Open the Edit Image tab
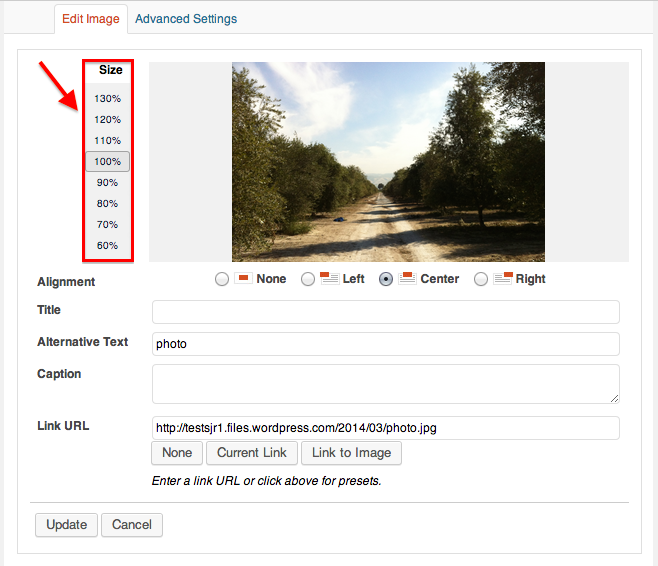This screenshot has width=658, height=566. (90, 19)
